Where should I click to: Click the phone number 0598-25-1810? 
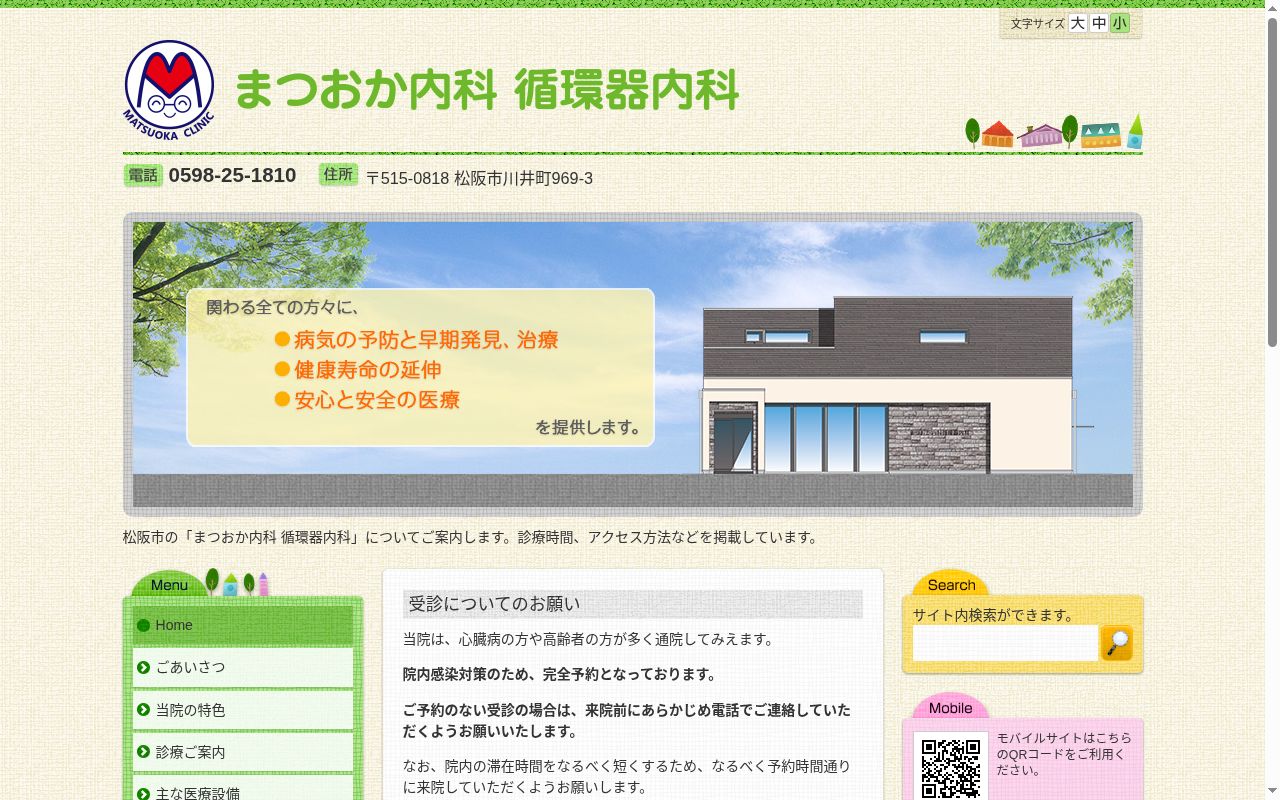pyautogui.click(x=232, y=175)
